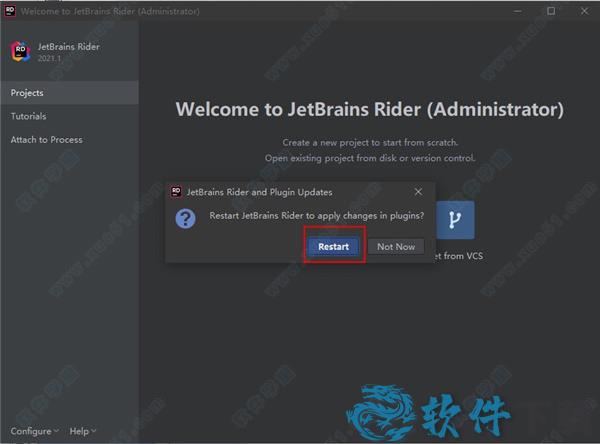Viewport: 600px width, 444px height.
Task: Maximize the Rider welcome window
Action: click(551, 10)
